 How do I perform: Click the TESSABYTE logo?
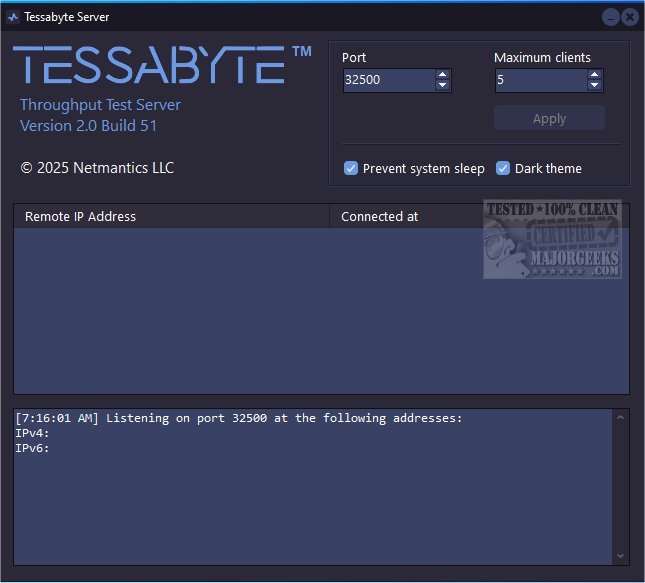[162, 65]
